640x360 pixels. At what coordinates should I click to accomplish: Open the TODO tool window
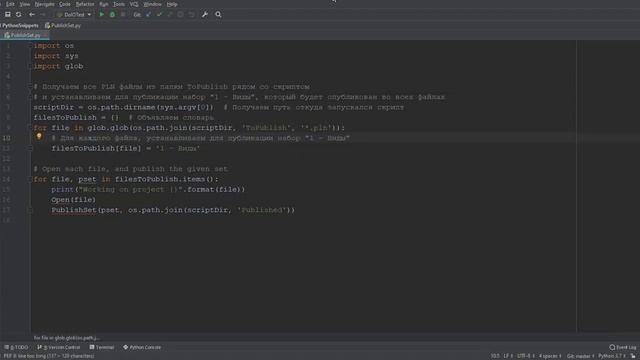coord(16,347)
